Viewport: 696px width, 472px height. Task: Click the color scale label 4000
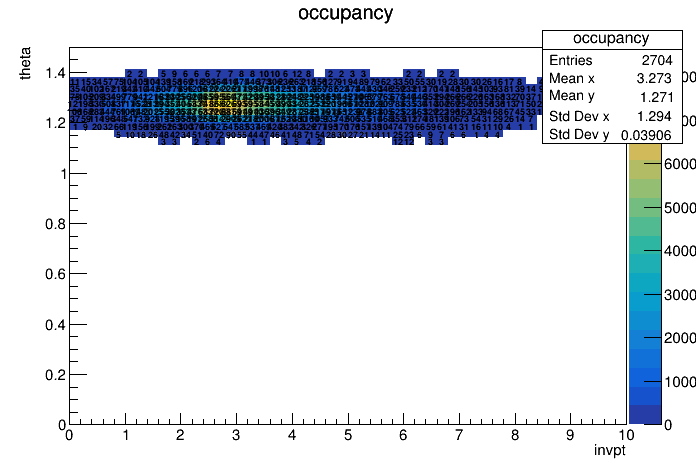tap(680, 251)
